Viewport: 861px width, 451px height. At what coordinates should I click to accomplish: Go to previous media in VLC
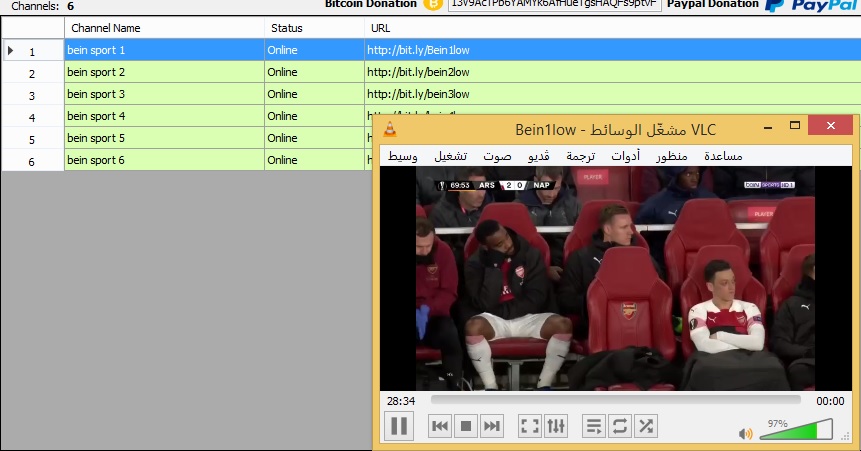[x=440, y=426]
